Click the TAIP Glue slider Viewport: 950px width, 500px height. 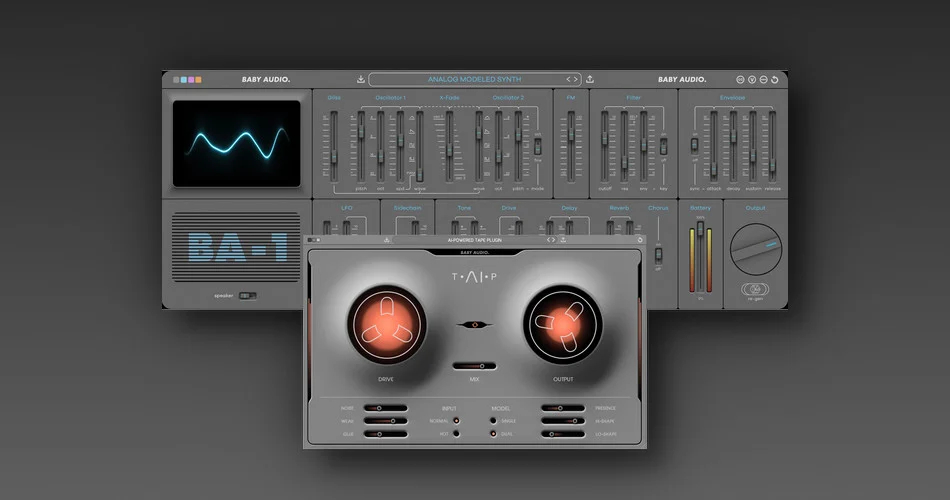pyautogui.click(x=386, y=434)
